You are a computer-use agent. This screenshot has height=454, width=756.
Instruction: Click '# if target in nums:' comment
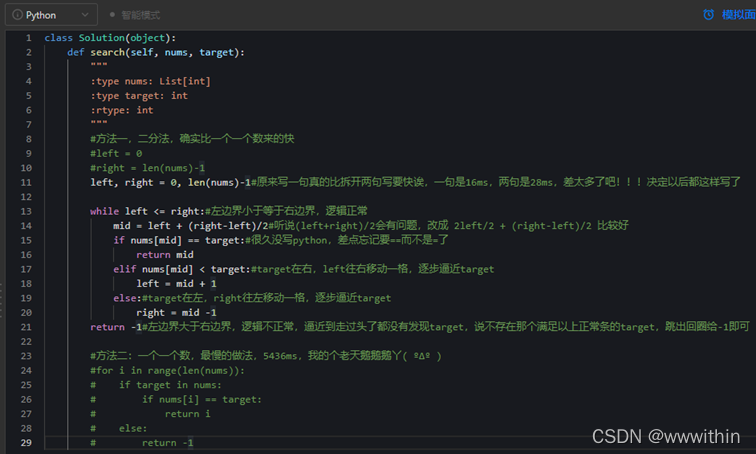point(156,385)
